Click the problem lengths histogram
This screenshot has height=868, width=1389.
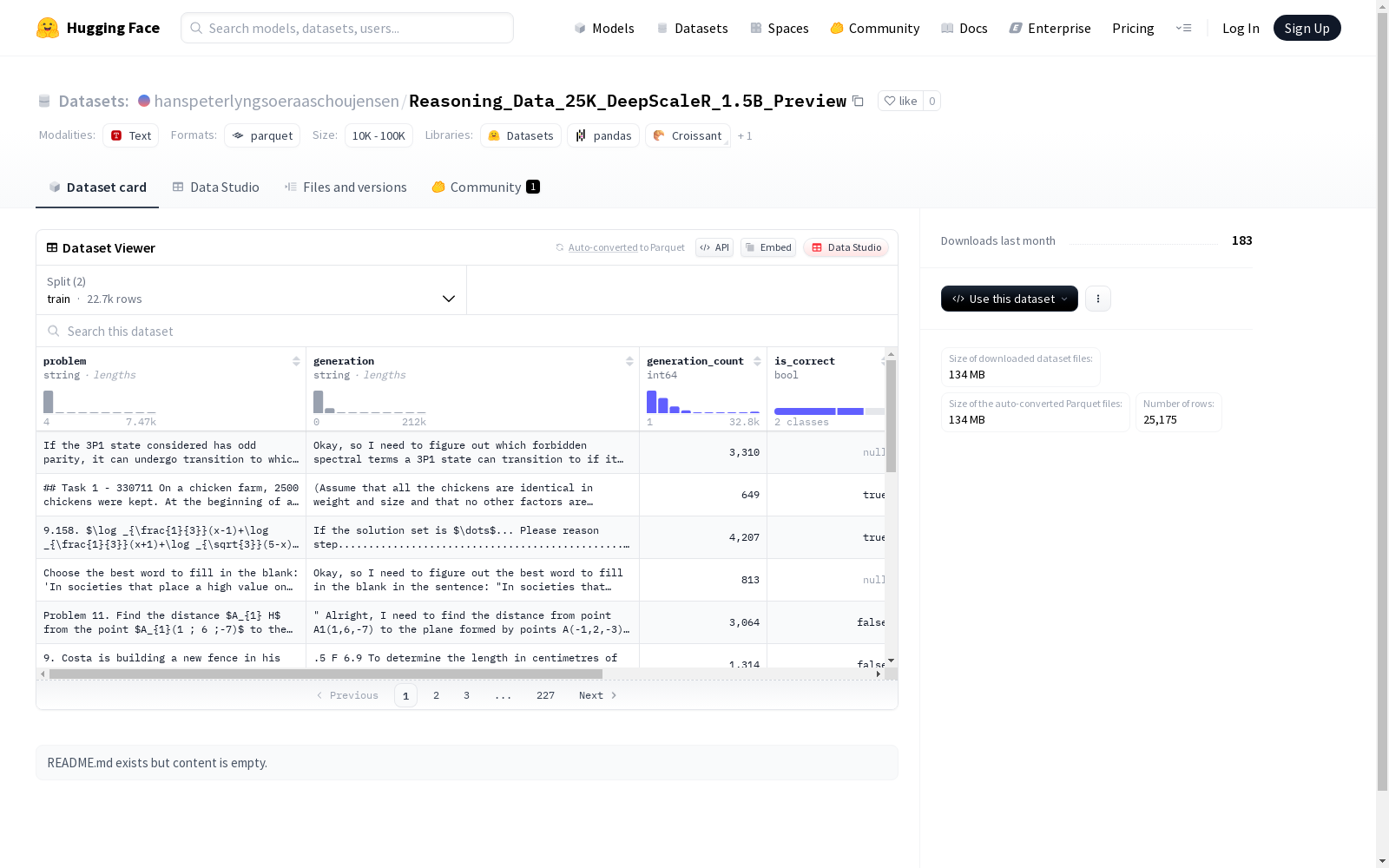[x=100, y=401]
